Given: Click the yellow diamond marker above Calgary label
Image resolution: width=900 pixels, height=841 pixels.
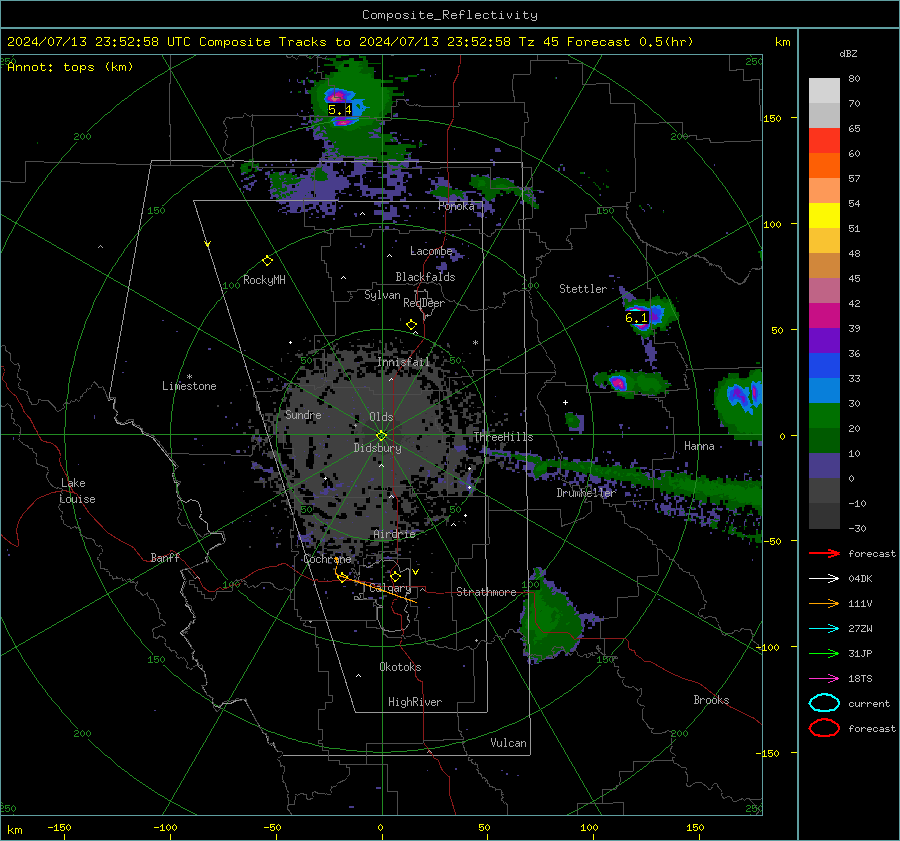Looking at the screenshot, I should click(x=395, y=576).
